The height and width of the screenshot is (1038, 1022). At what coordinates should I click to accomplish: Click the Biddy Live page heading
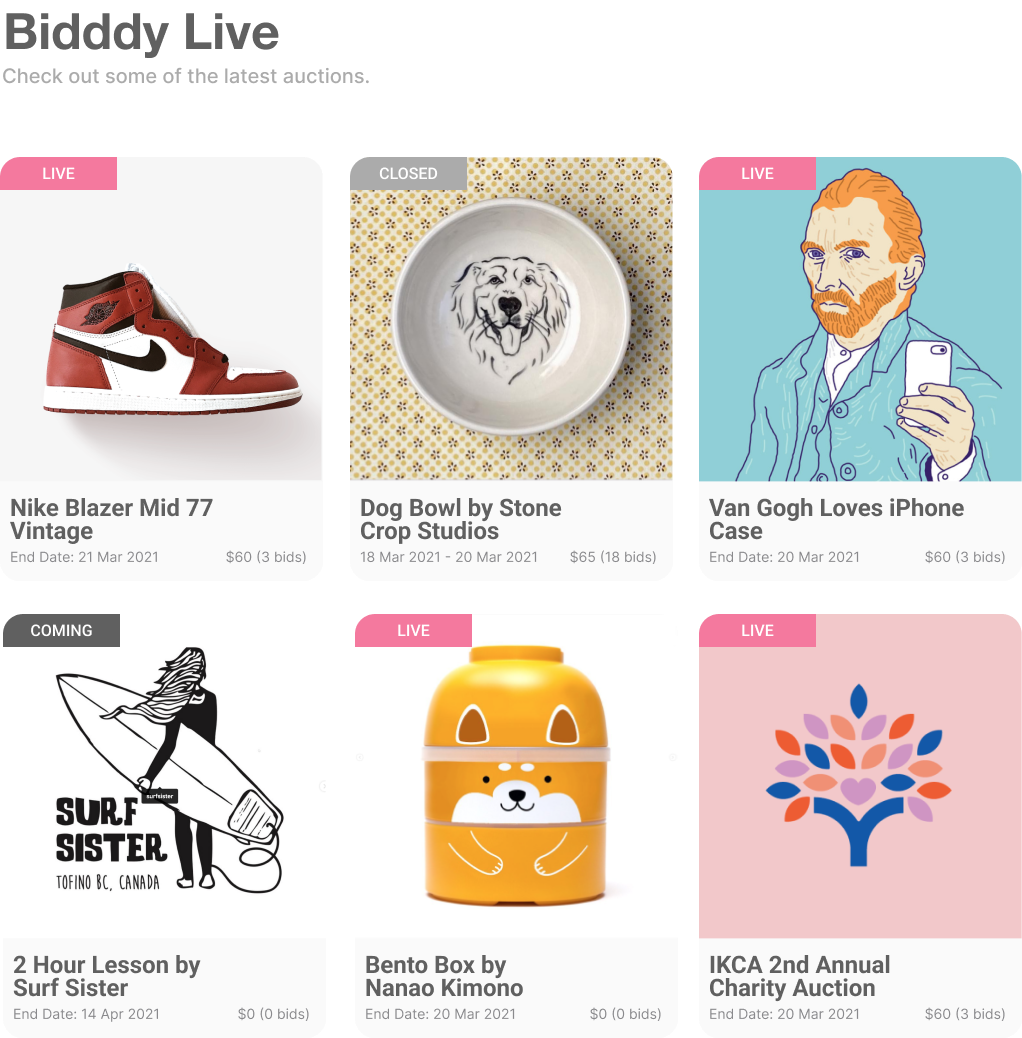(x=142, y=32)
